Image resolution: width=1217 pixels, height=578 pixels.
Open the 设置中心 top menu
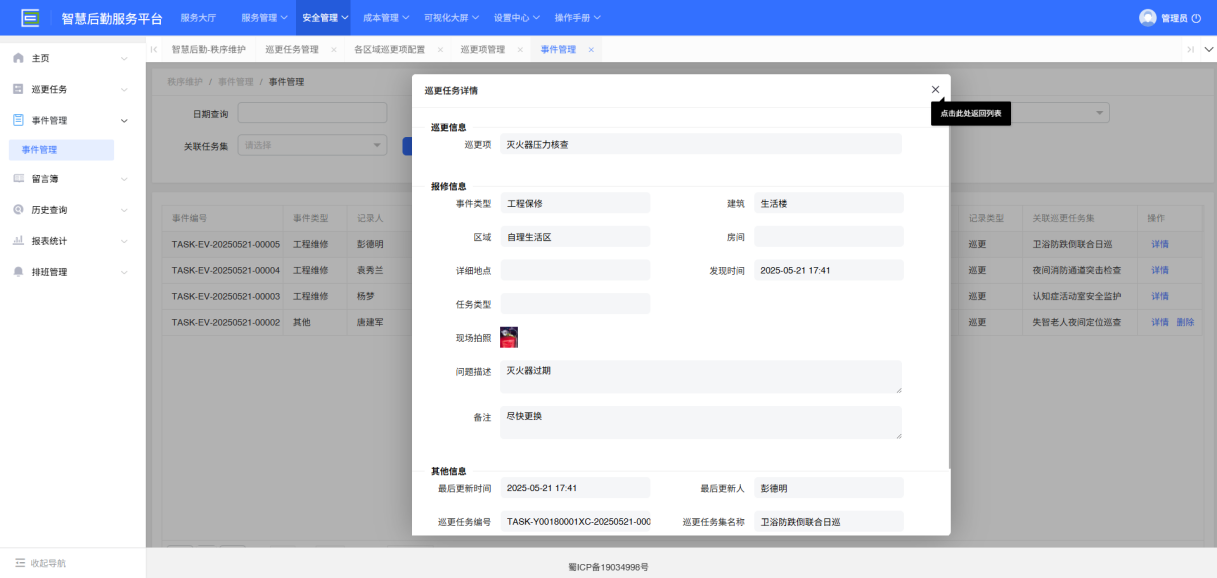tap(517, 18)
